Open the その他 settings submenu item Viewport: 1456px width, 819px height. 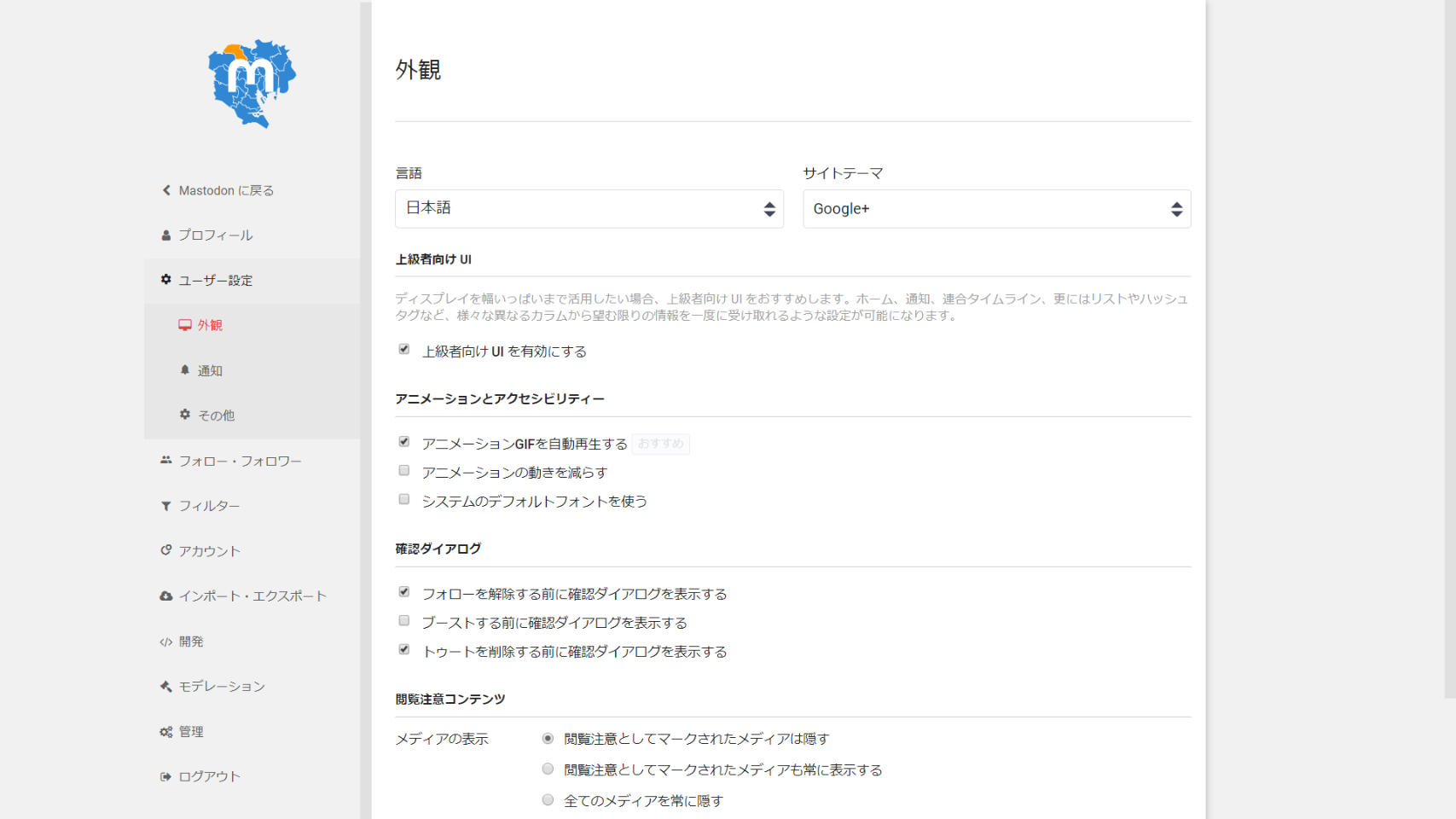[x=216, y=415]
